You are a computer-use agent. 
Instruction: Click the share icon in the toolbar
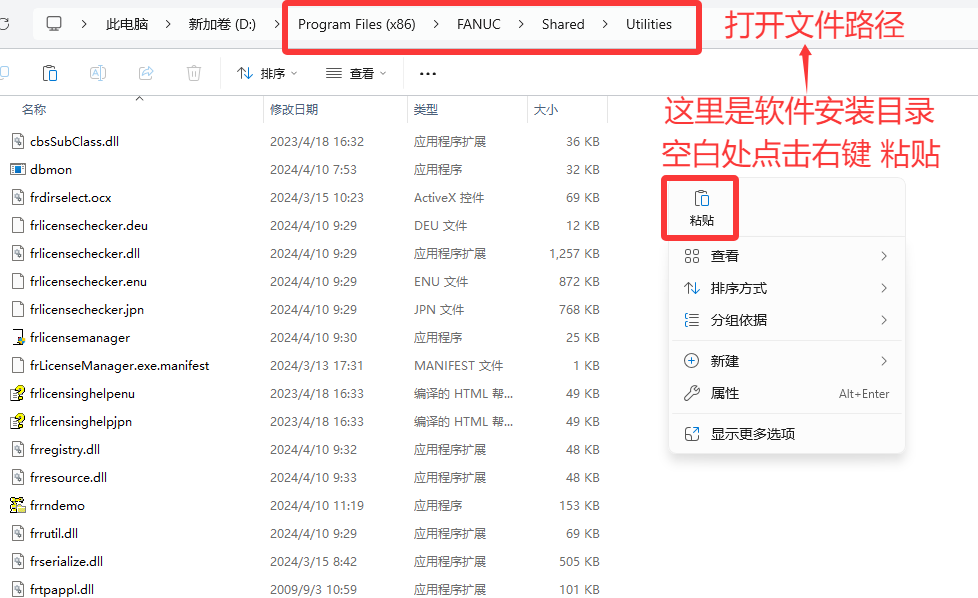[146, 73]
